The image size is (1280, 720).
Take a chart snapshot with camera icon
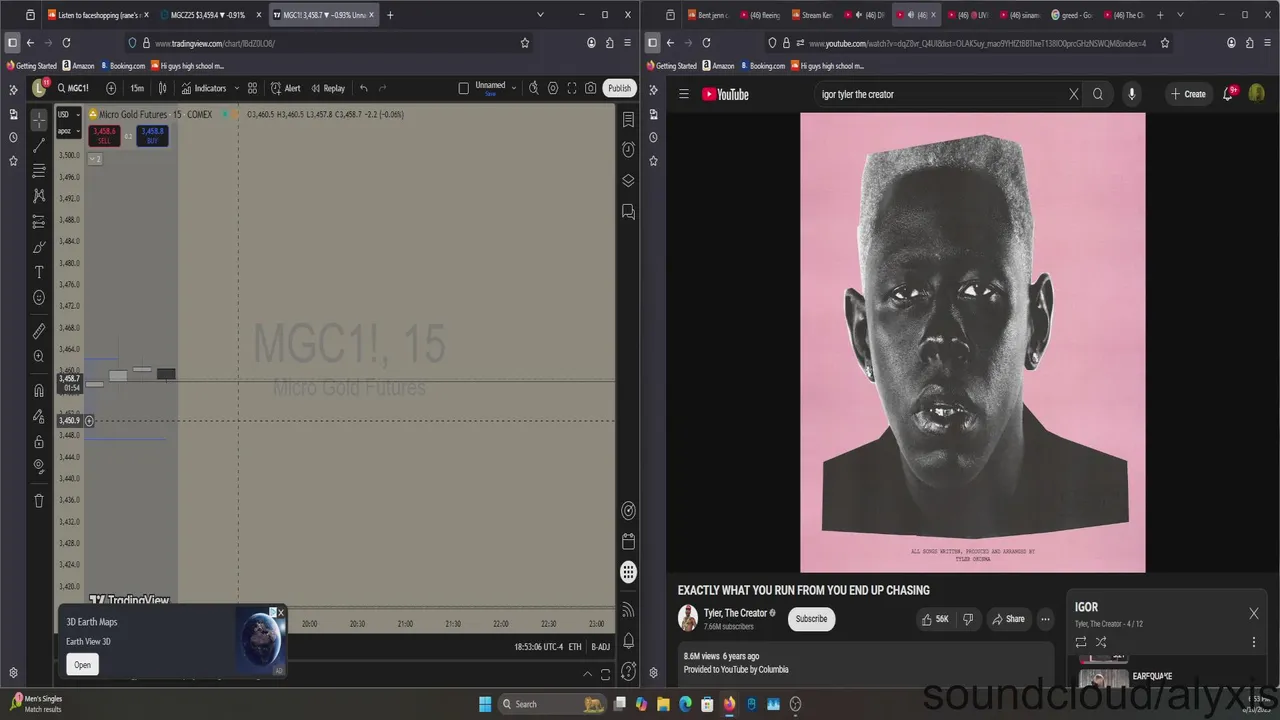591,88
